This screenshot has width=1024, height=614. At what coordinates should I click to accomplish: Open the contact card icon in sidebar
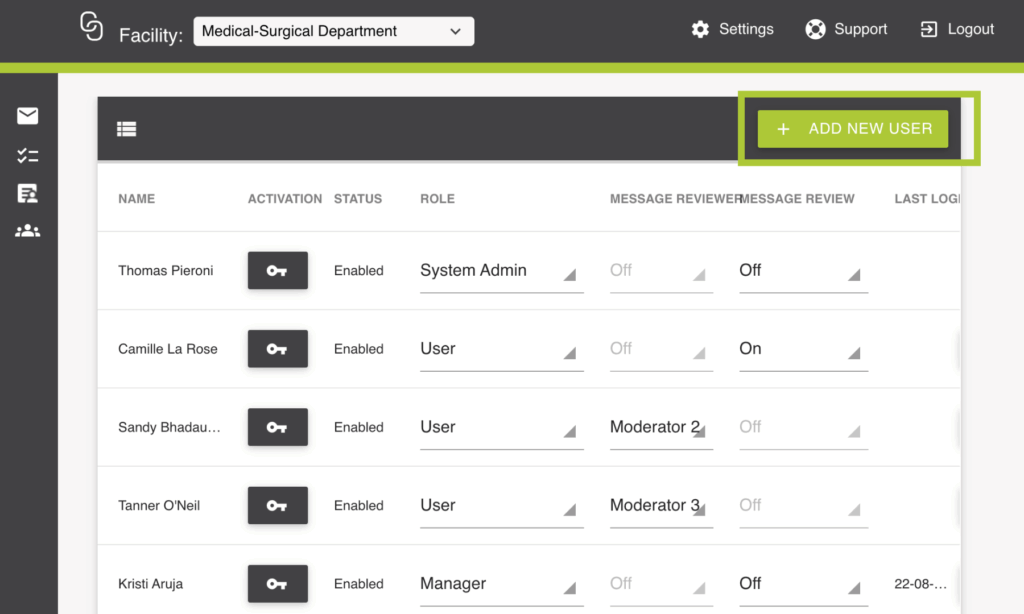coord(27,193)
